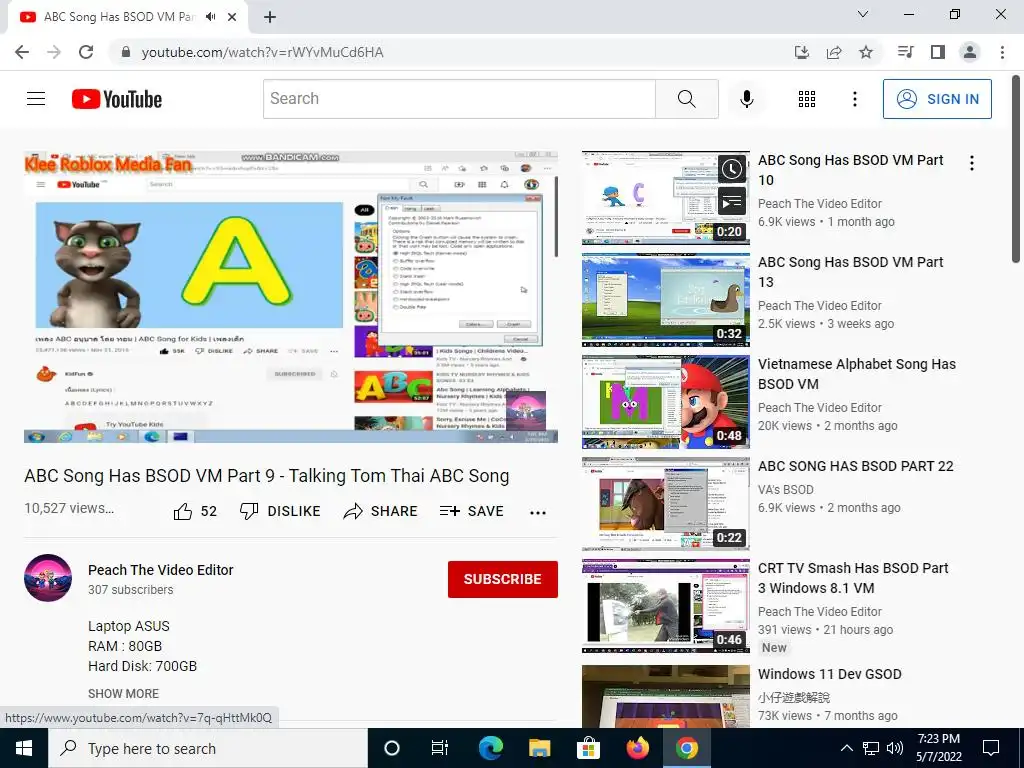The height and width of the screenshot is (768, 1024).
Task: Go forward in Chrome
Action: coord(54,52)
